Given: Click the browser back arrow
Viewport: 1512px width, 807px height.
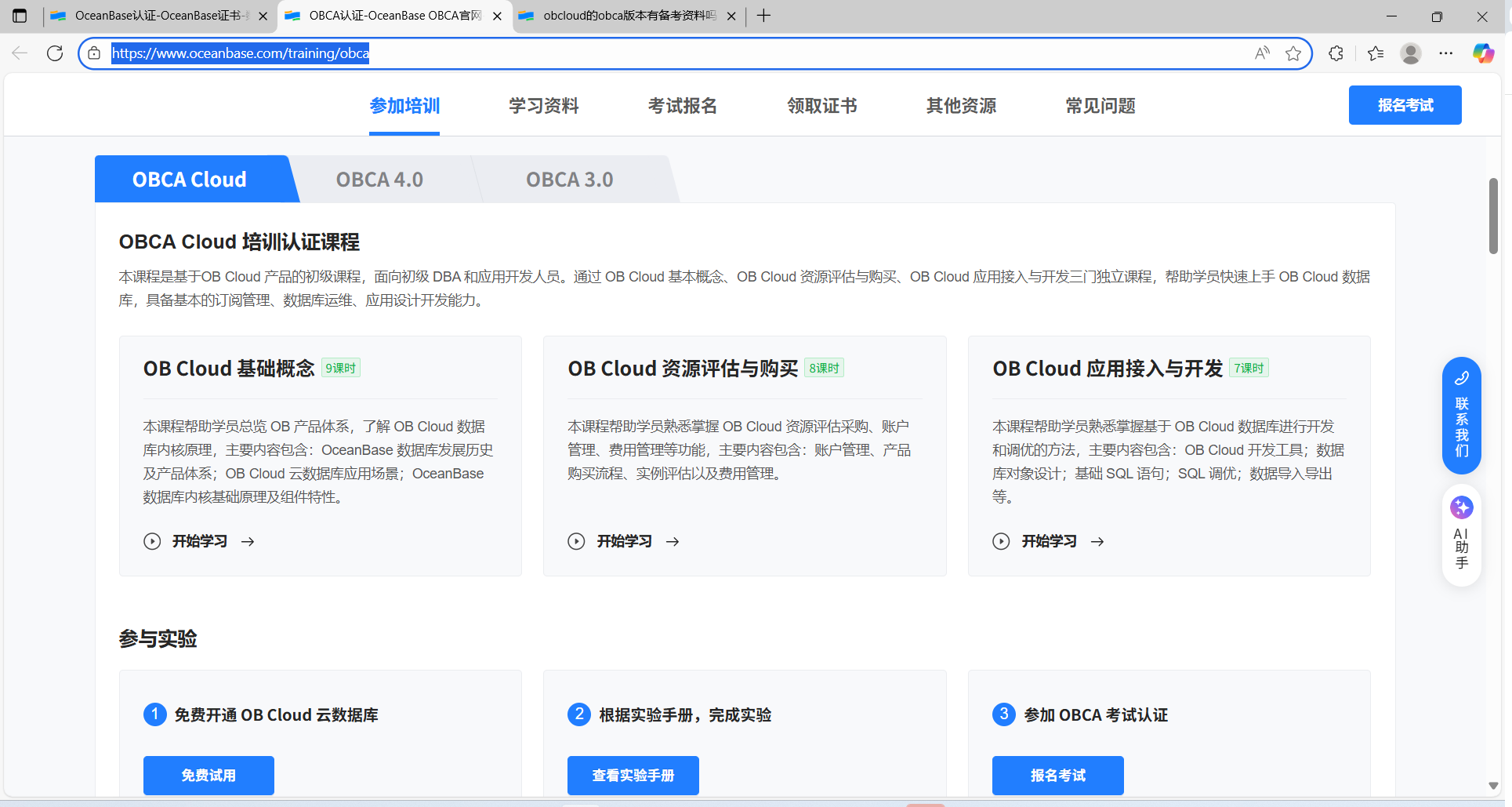Looking at the screenshot, I should (x=20, y=53).
